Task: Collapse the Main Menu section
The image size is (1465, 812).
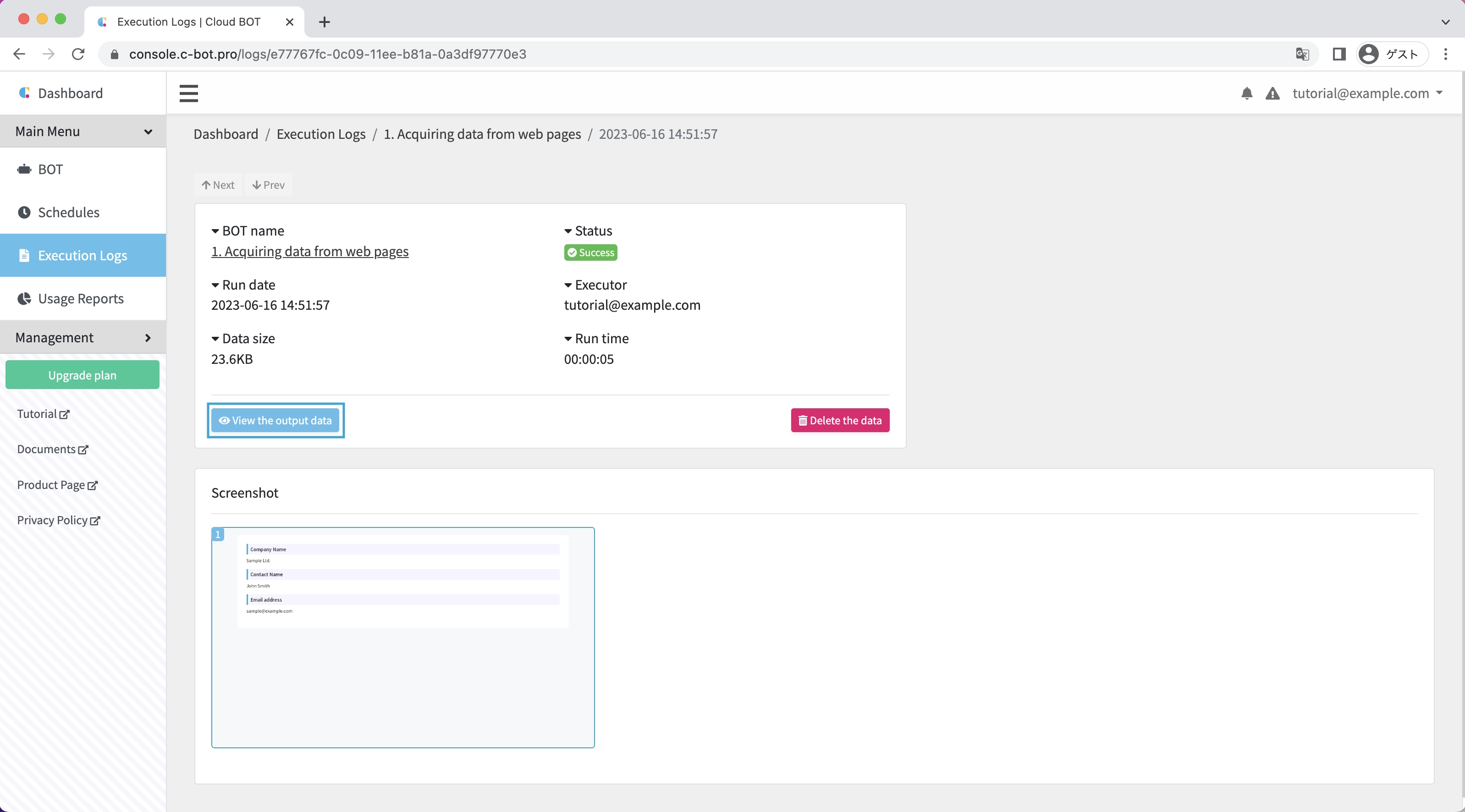Action: pos(83,132)
